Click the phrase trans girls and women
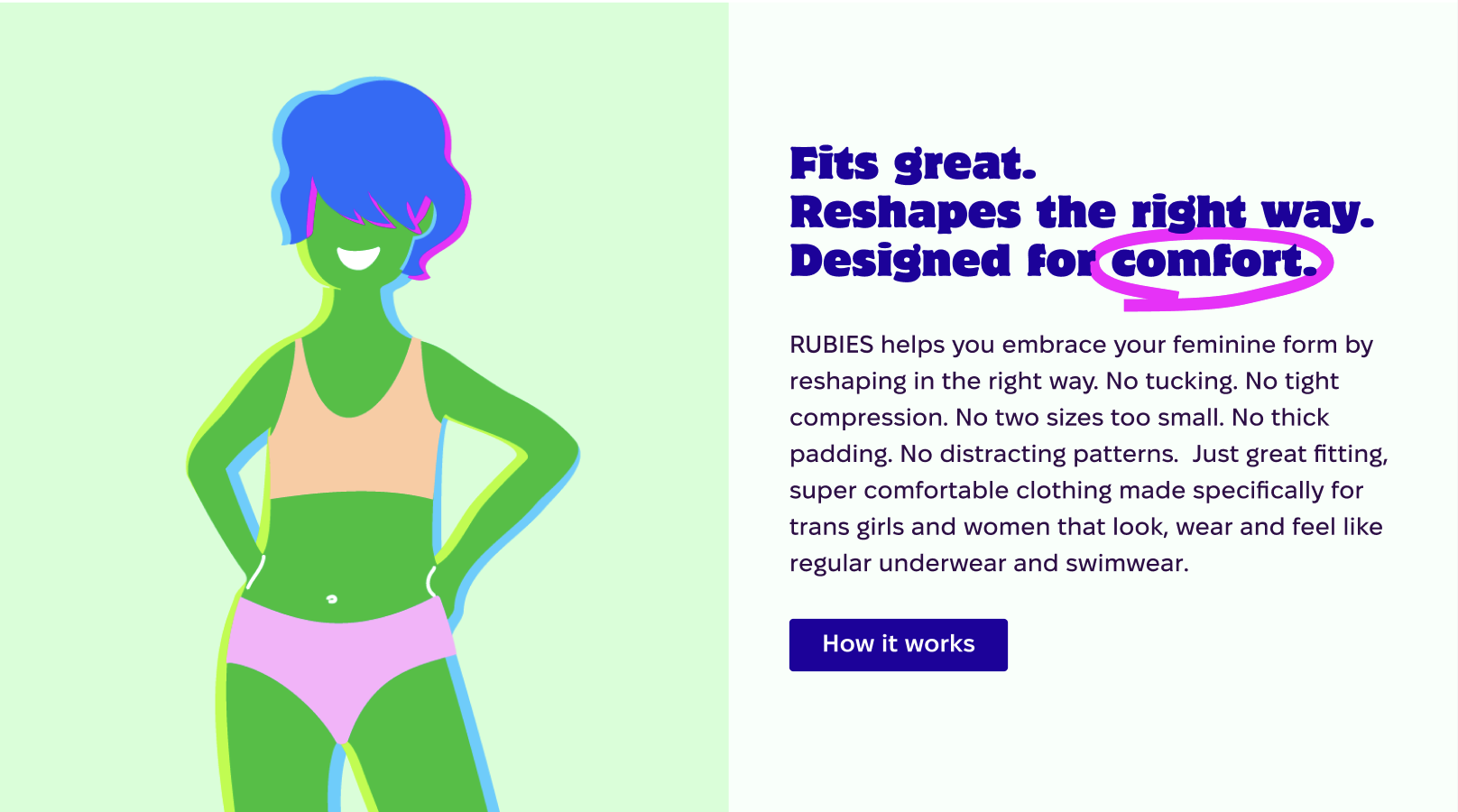 coord(902,527)
